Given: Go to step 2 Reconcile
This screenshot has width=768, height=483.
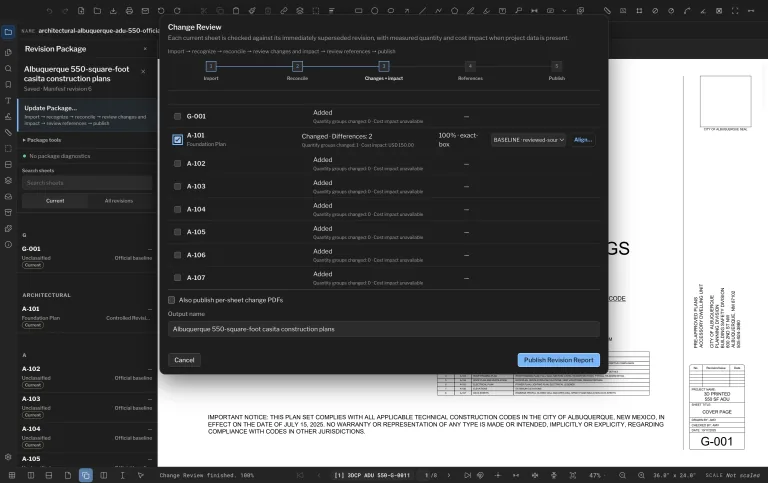Looking at the screenshot, I should coord(297,66).
